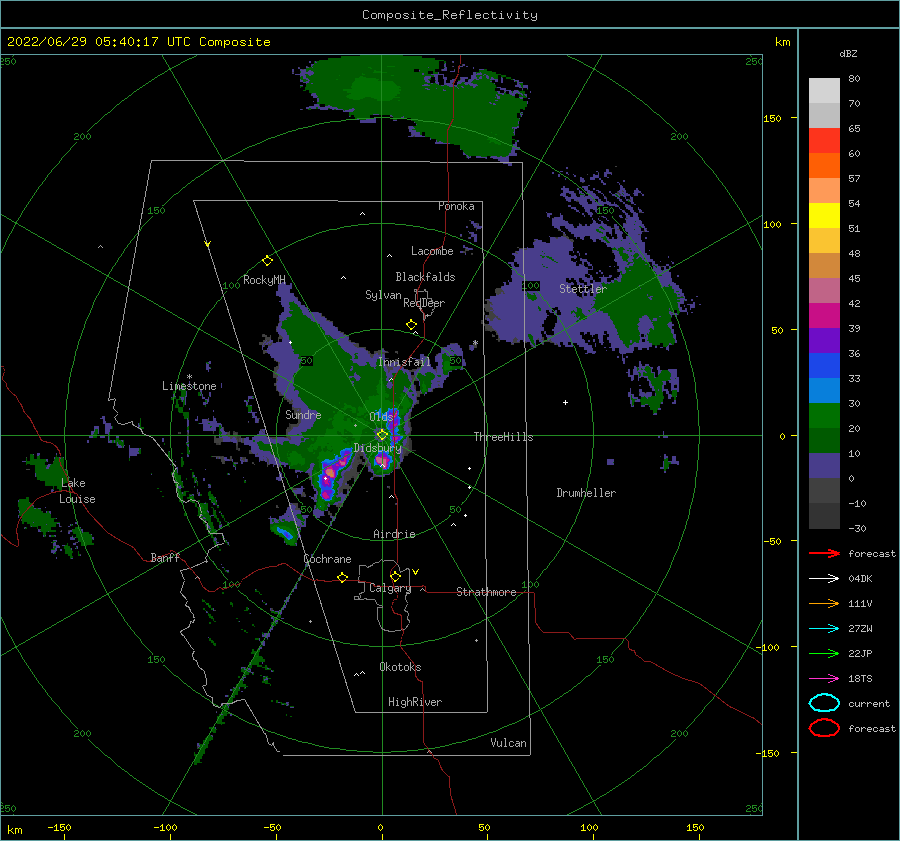Click the Calgary city label
The image size is (900, 841).
click(390, 588)
